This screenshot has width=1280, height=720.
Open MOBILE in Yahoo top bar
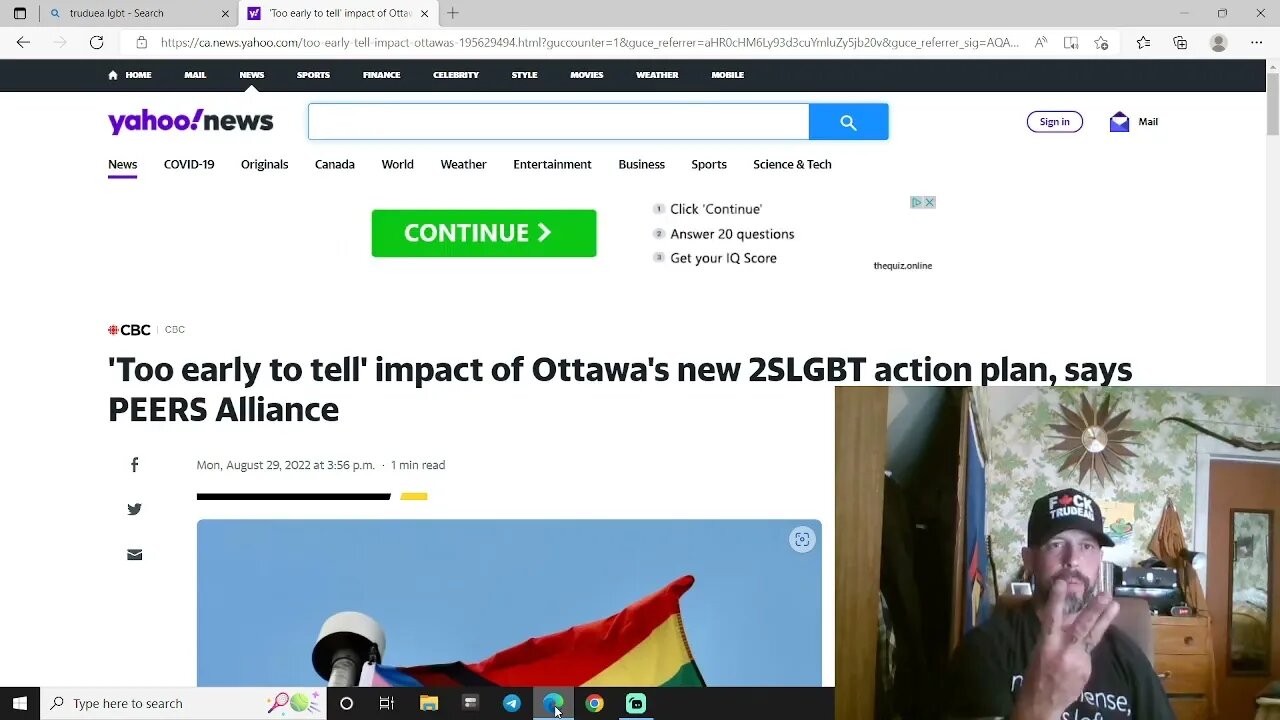pos(727,75)
